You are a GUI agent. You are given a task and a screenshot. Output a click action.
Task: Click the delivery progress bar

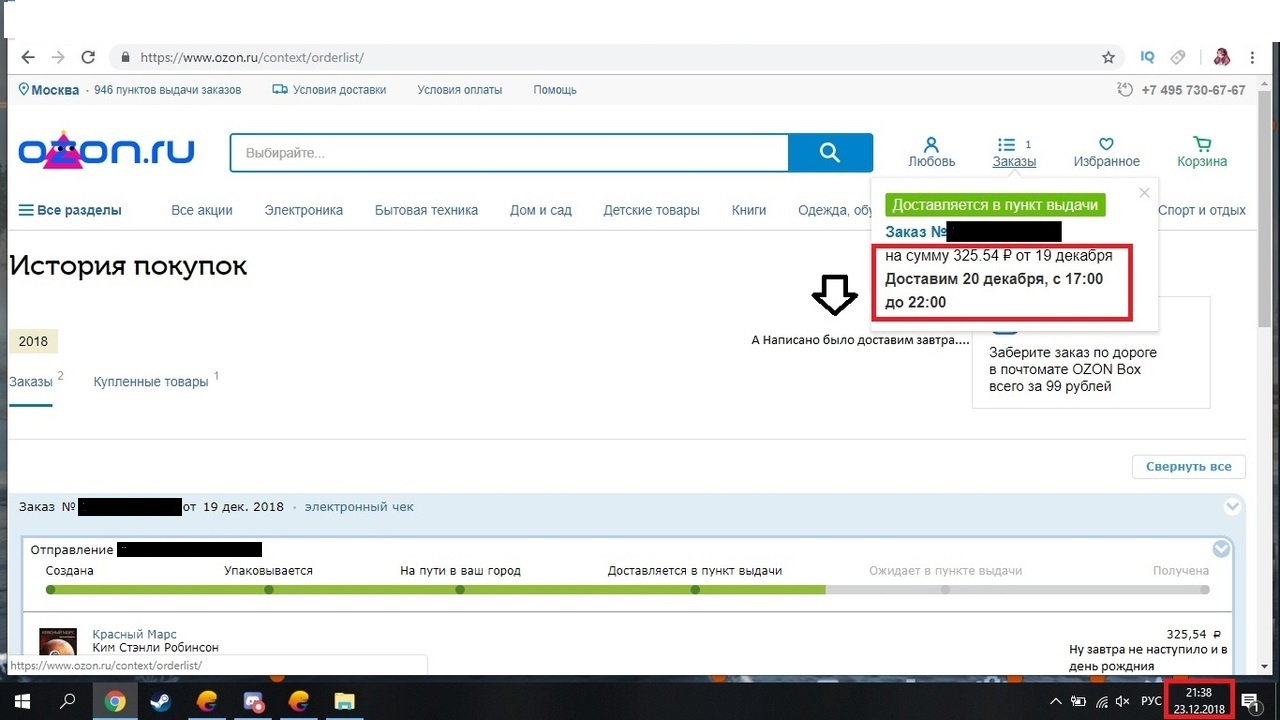[x=627, y=590]
